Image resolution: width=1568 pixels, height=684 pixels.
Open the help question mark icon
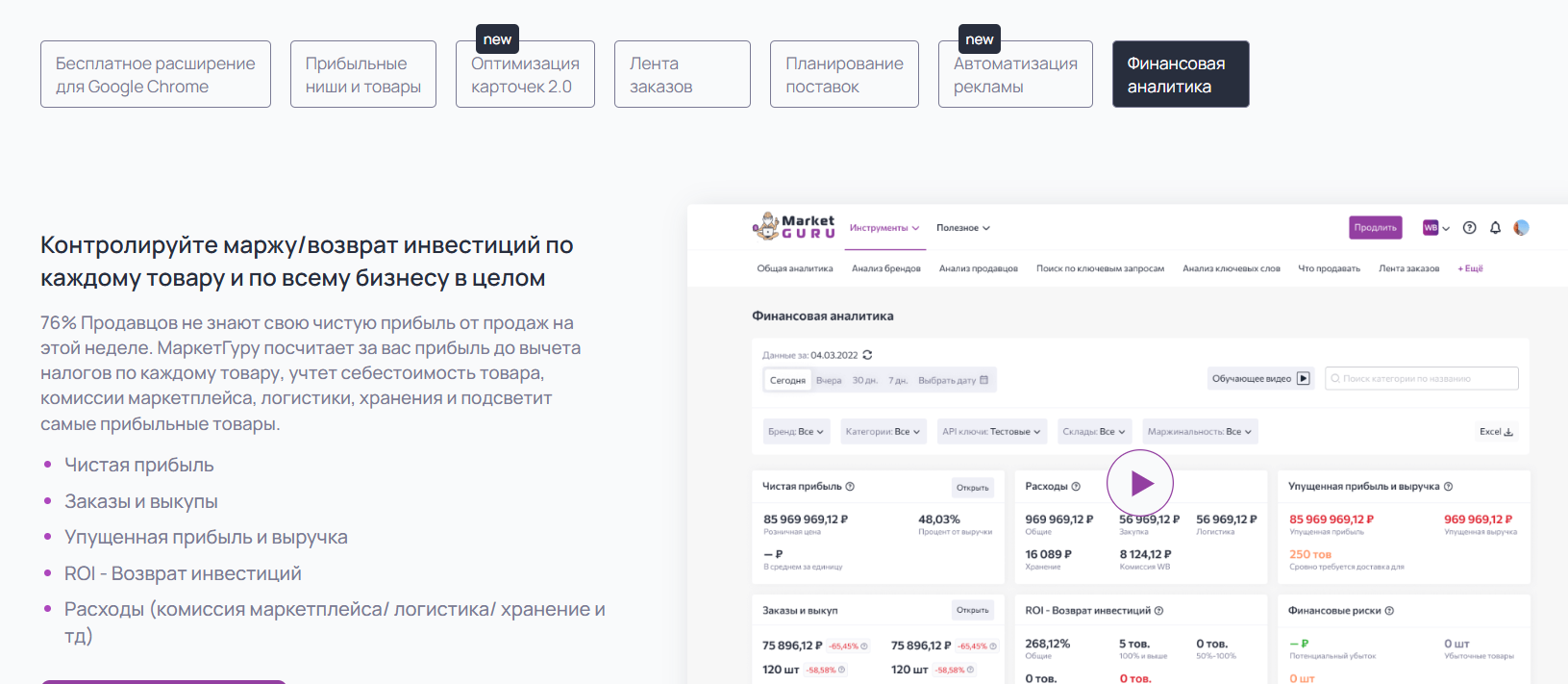point(1469,228)
